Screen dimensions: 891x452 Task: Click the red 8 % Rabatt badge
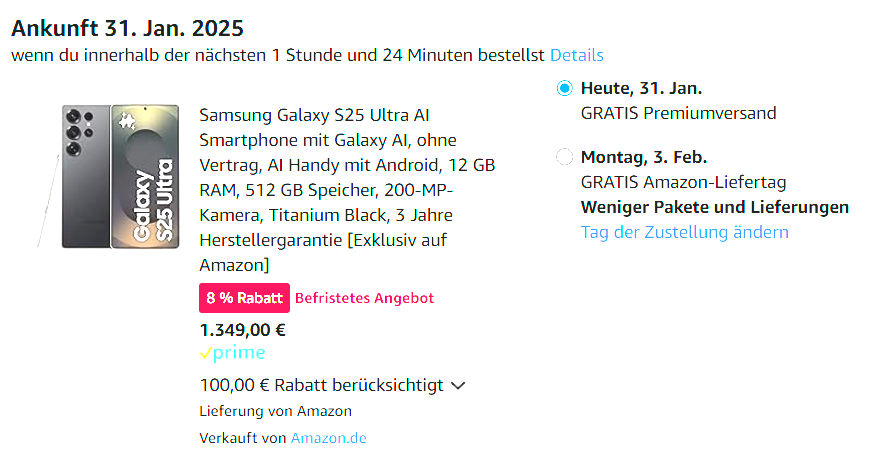pos(245,298)
